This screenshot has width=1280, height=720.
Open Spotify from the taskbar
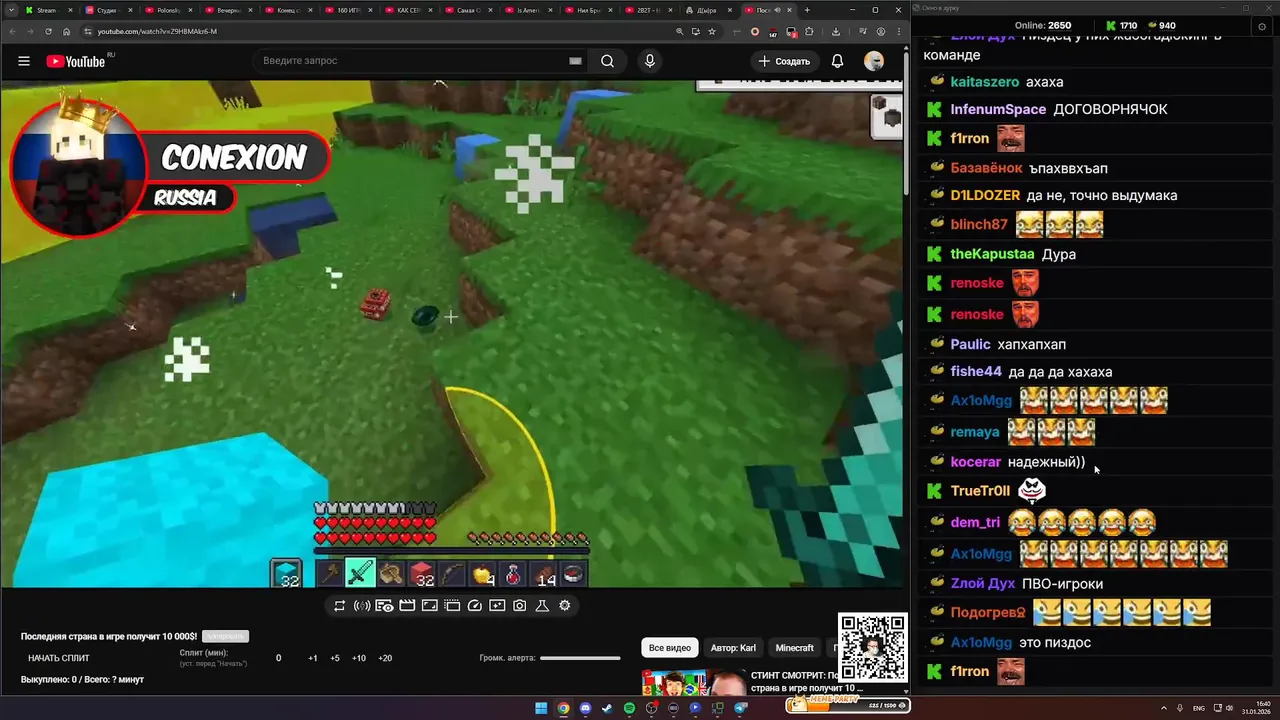629,708
